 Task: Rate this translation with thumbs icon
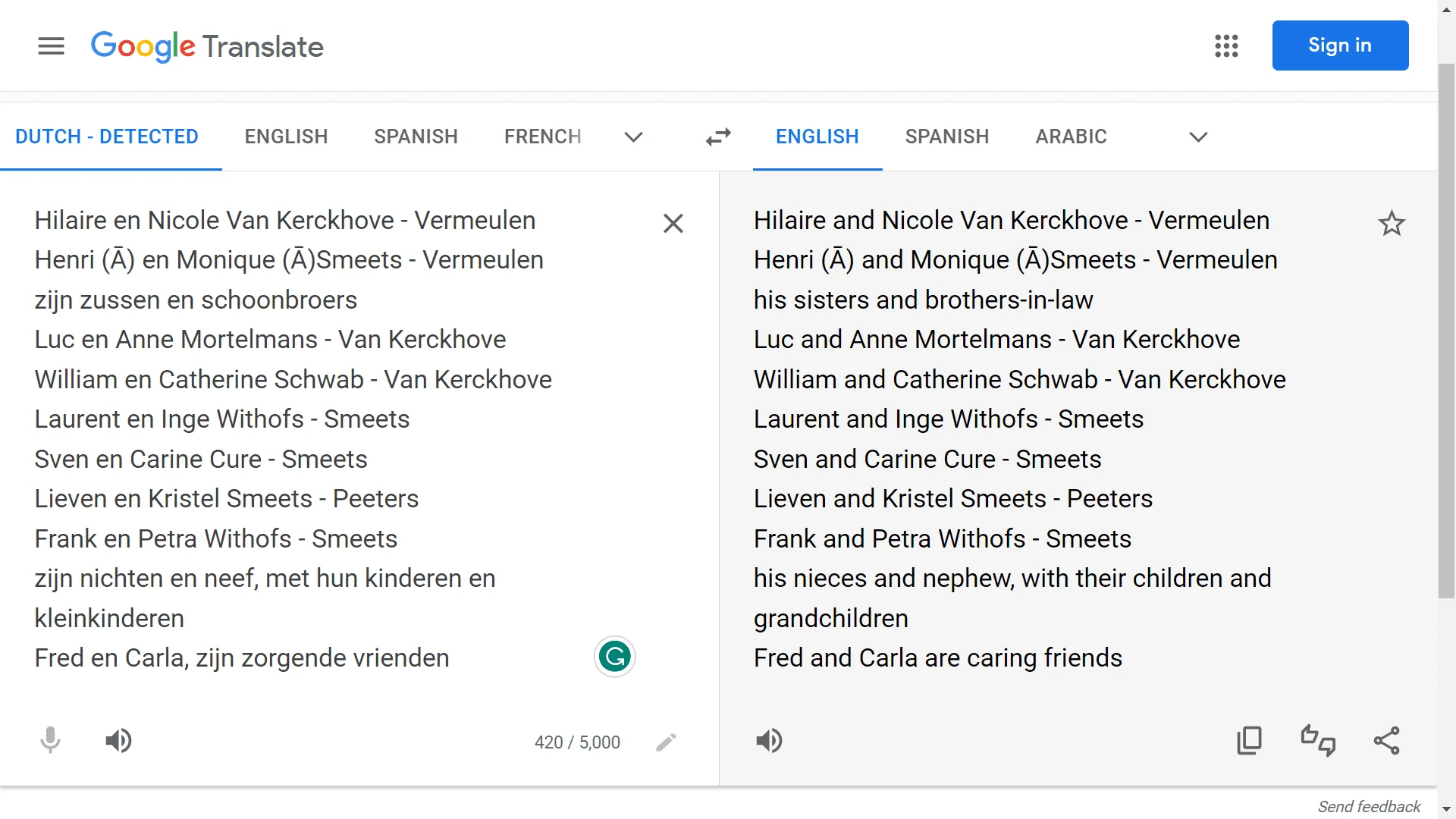pyautogui.click(x=1318, y=740)
